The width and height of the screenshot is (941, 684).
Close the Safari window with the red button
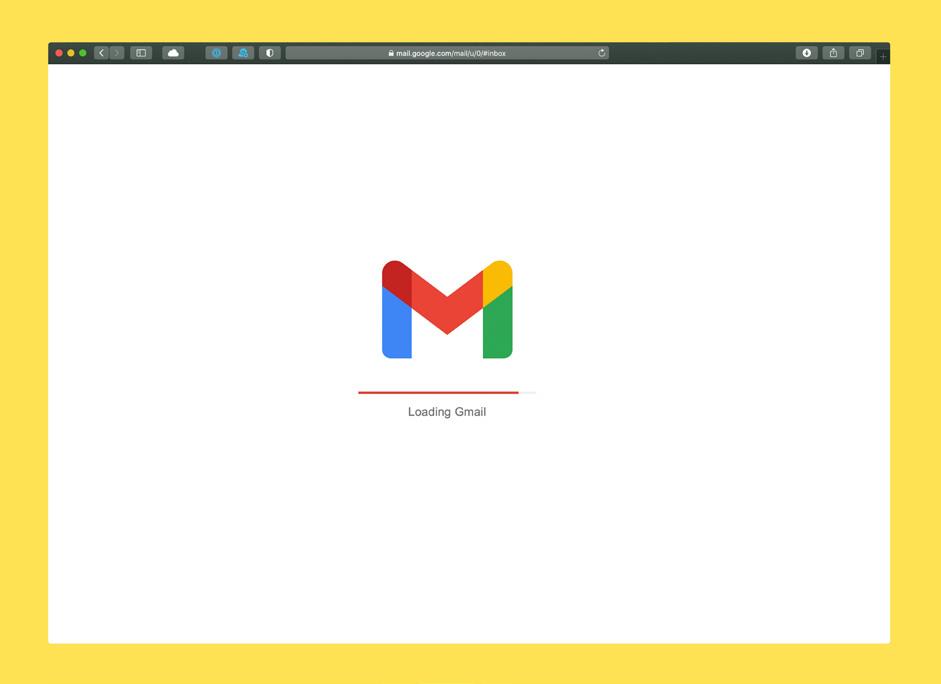59,53
